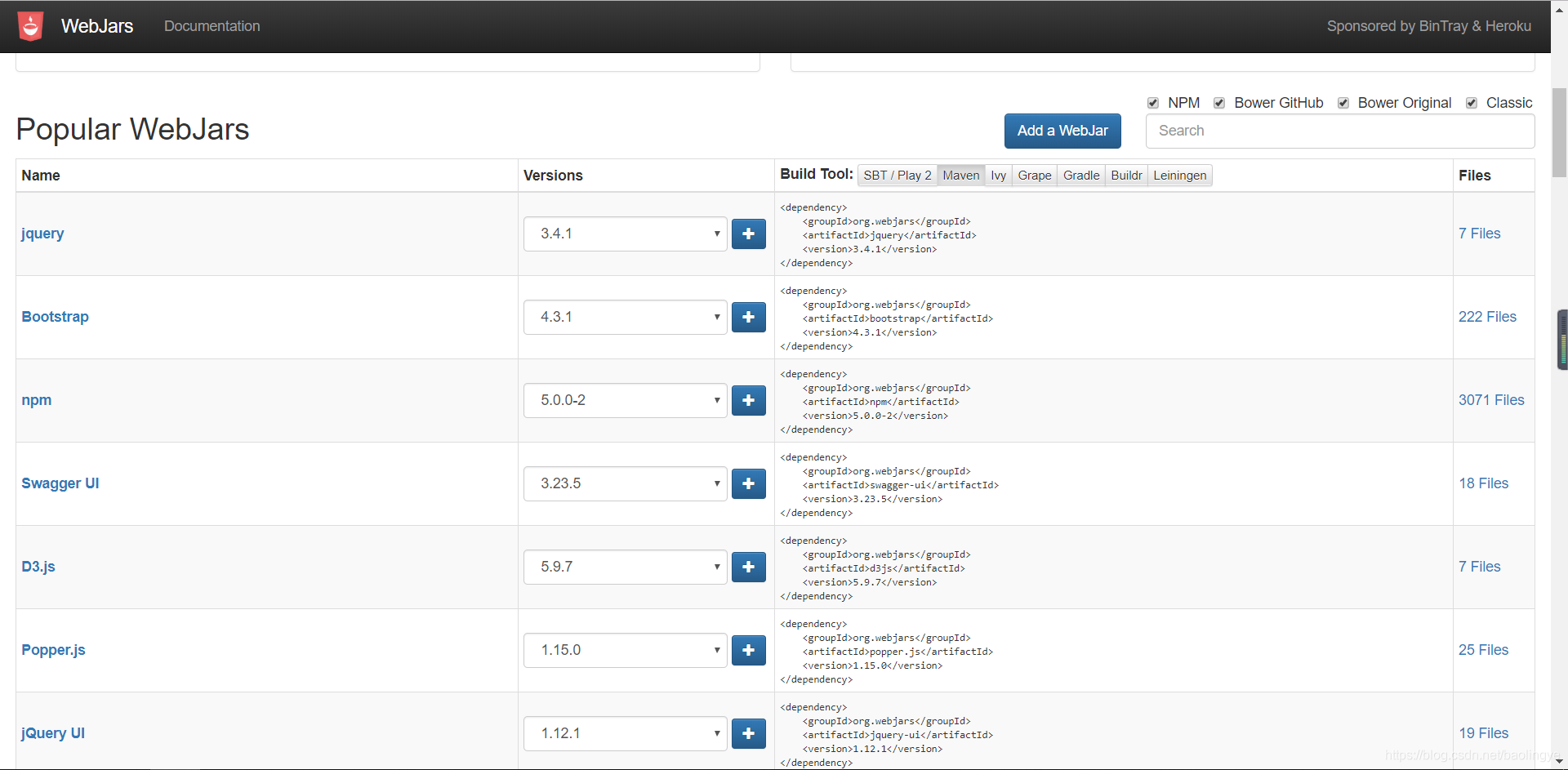This screenshot has height=770, width=1568.
Task: Select the SBT / Play 2 build tool
Action: pyautogui.click(x=897, y=176)
